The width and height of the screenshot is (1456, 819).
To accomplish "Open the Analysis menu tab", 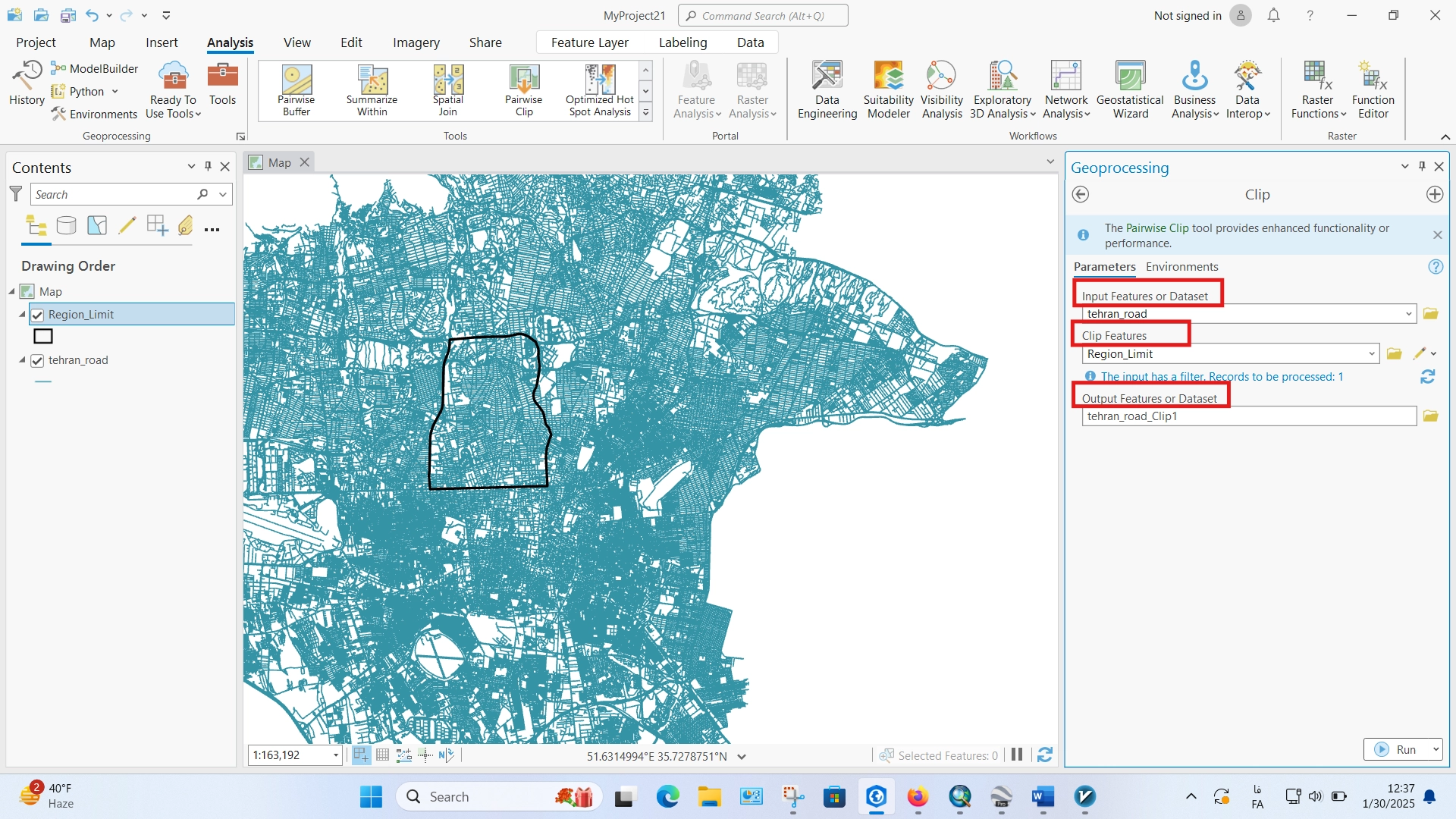I will pyautogui.click(x=229, y=41).
